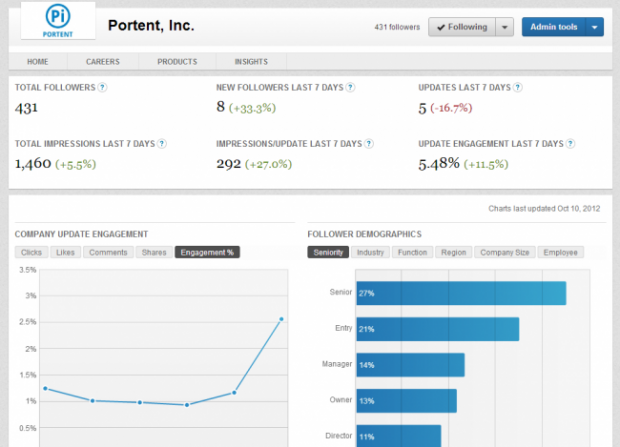Show Likes in engagement chart

click(x=65, y=252)
